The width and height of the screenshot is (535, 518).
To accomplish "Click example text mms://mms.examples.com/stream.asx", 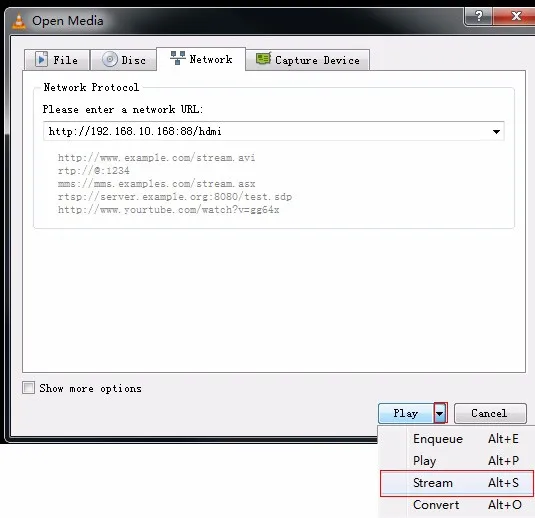I will (x=156, y=184).
